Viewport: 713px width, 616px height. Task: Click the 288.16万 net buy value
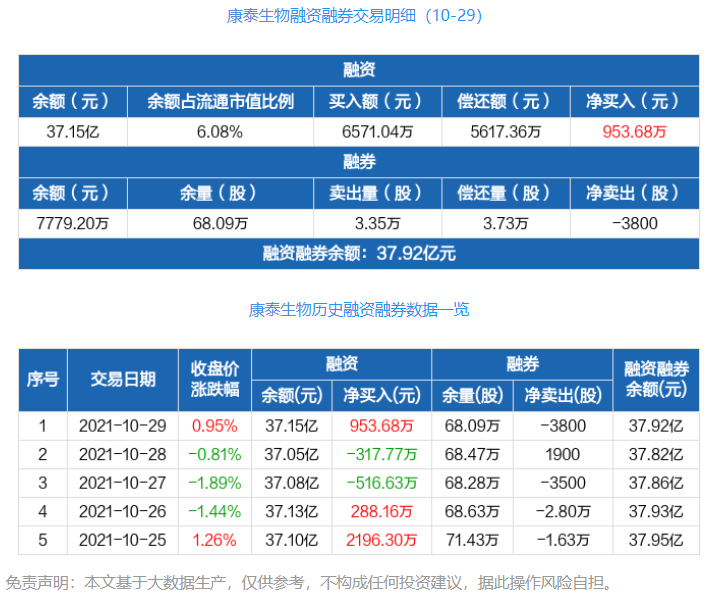click(382, 511)
